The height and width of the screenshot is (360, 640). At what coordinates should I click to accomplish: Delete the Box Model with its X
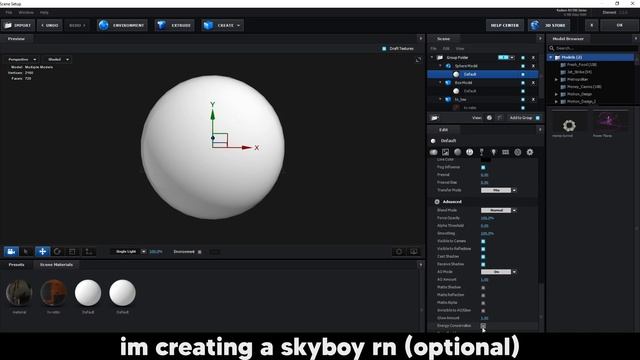click(x=533, y=83)
